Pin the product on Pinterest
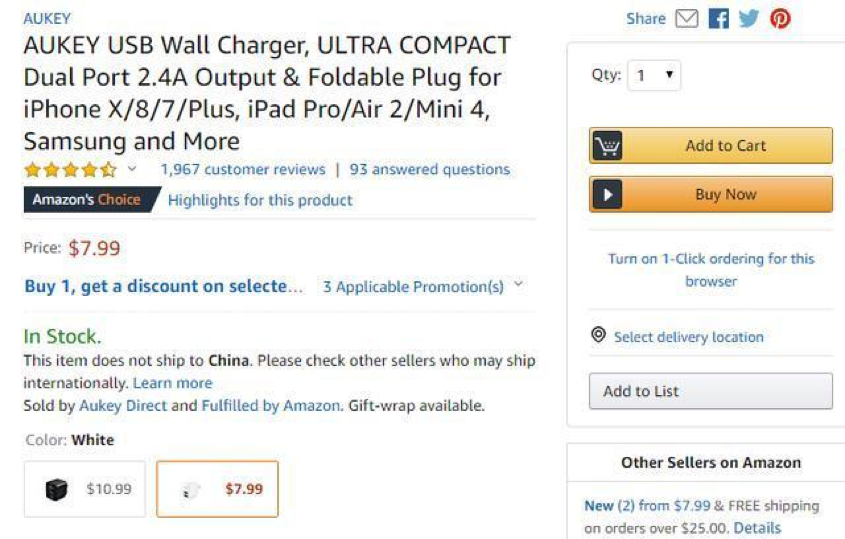 click(780, 19)
